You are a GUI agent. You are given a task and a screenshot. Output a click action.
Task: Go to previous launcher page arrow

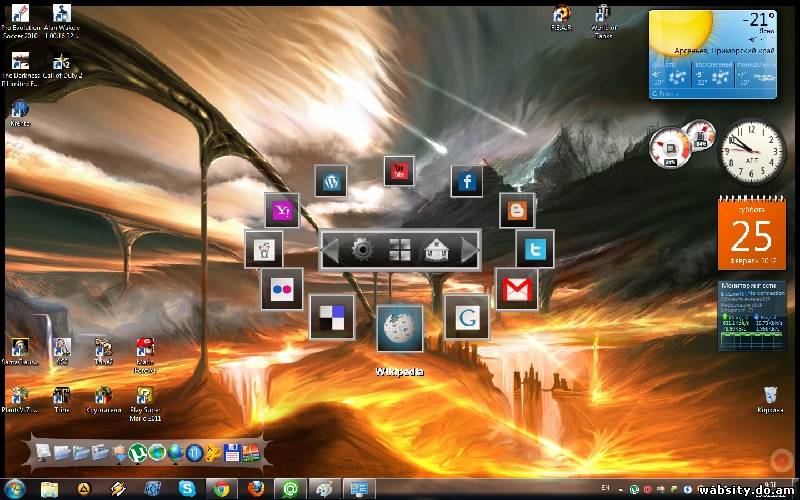(331, 250)
